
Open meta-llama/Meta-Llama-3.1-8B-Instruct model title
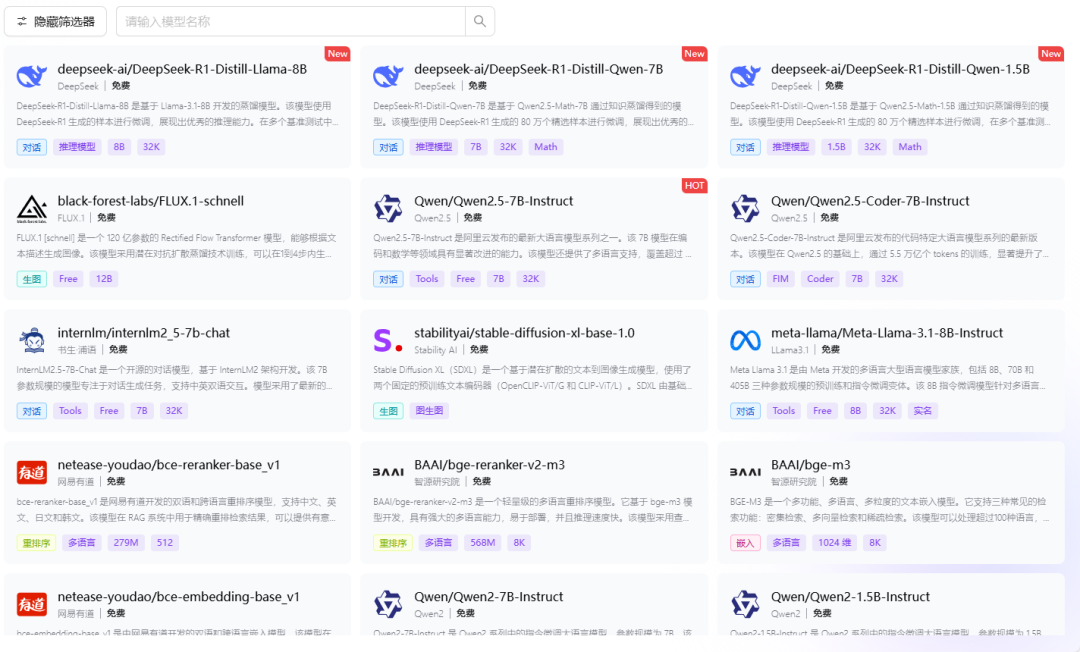(886, 333)
